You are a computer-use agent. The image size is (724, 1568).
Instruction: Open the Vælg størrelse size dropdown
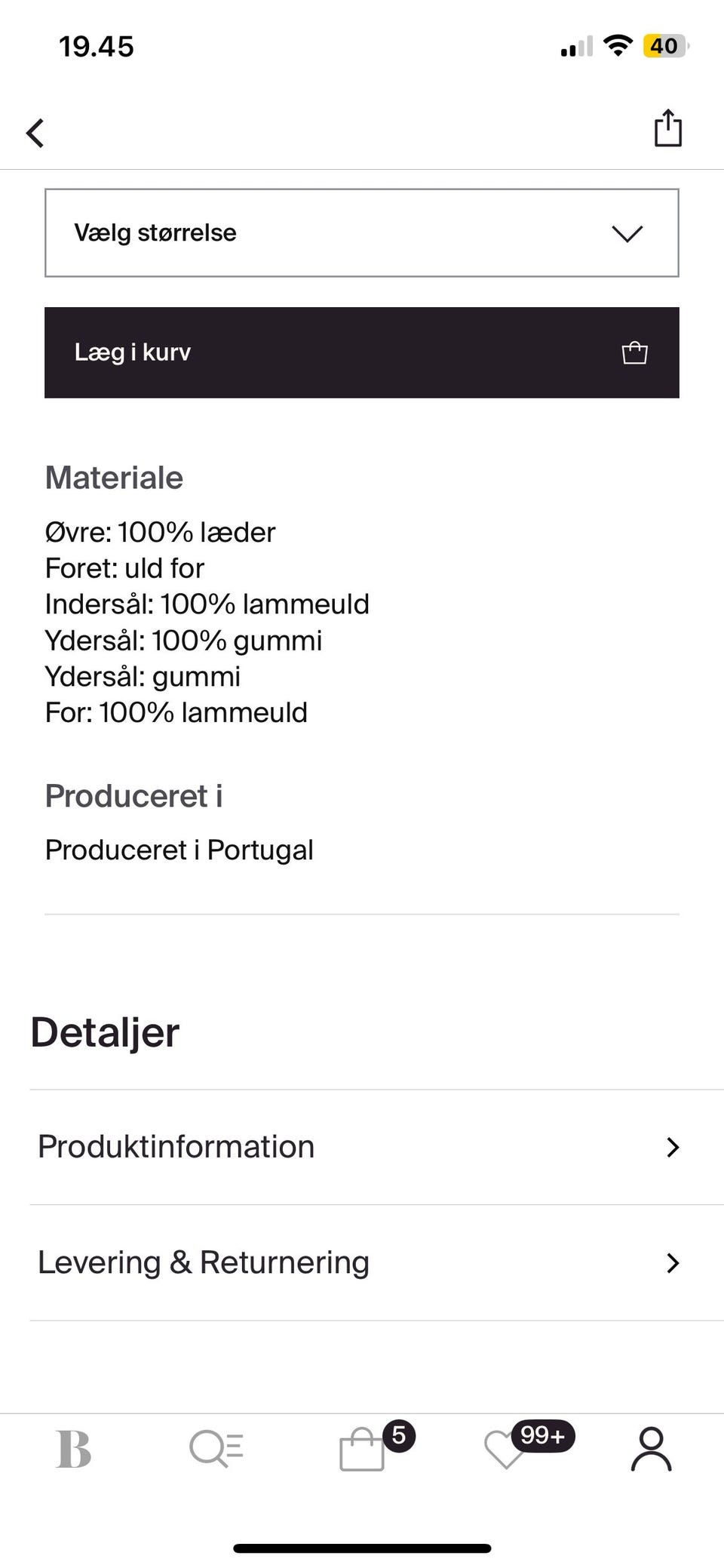[x=361, y=232]
